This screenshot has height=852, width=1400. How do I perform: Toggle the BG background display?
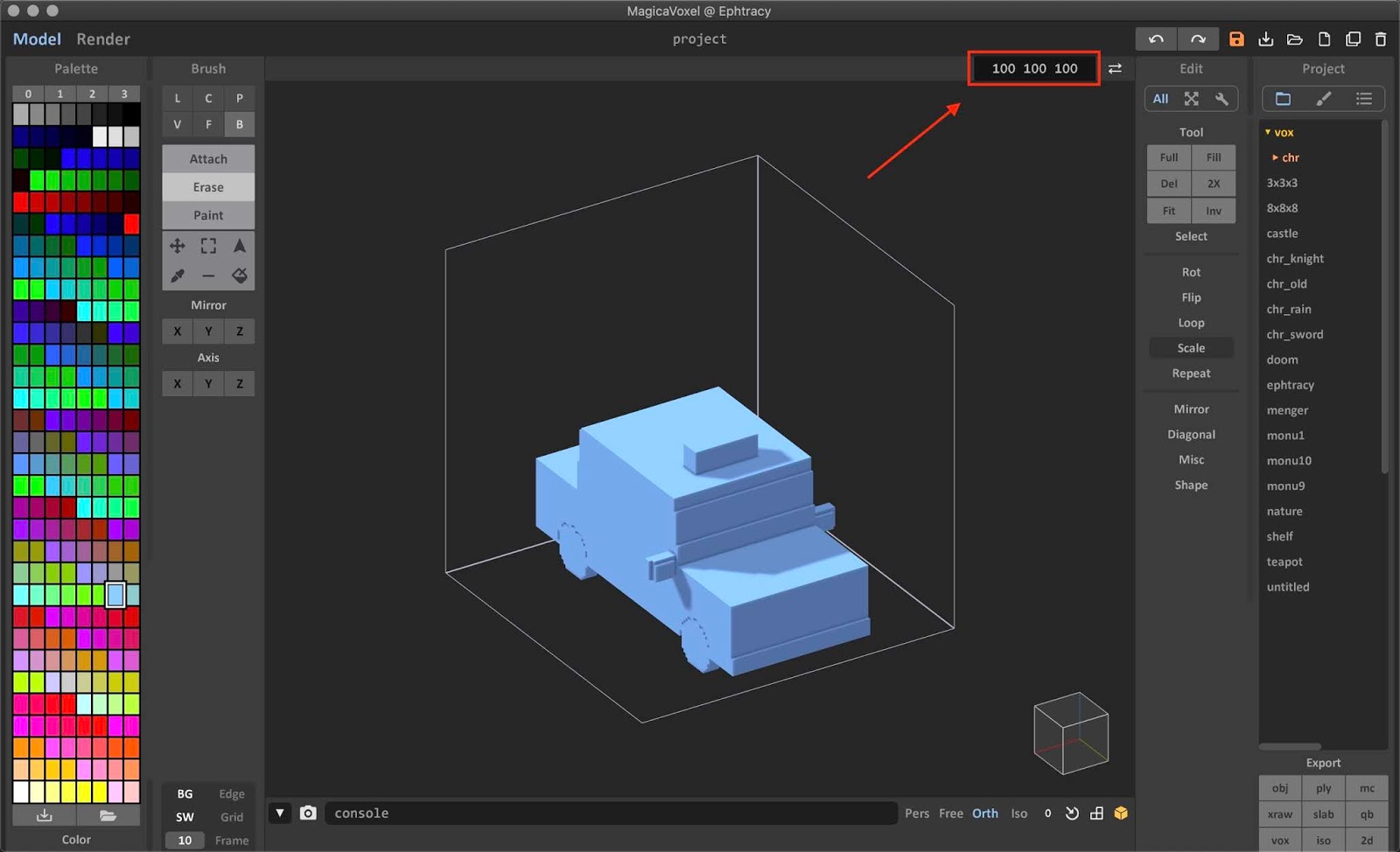tap(185, 794)
